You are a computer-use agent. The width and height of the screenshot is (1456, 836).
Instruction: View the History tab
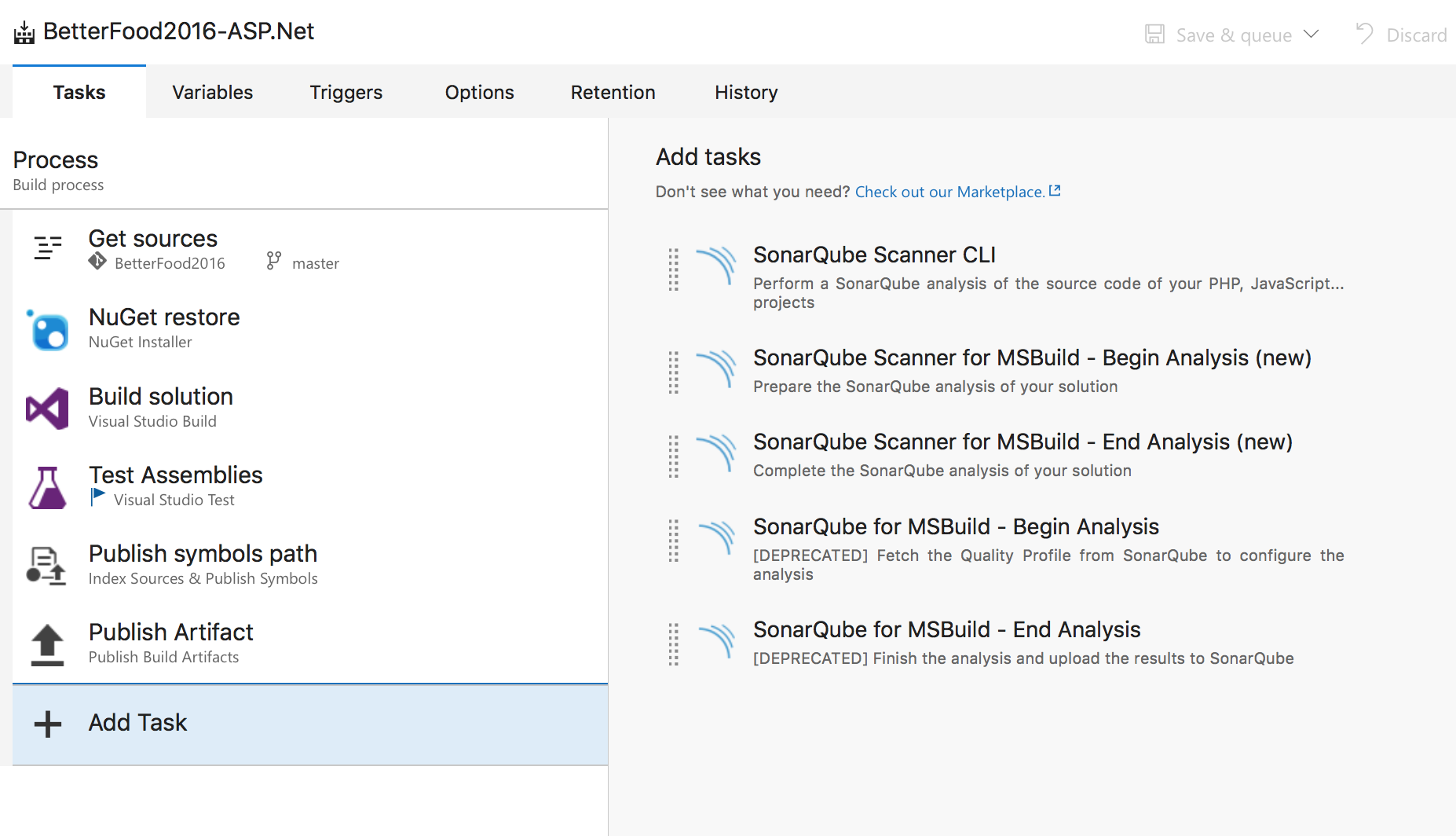[x=746, y=92]
